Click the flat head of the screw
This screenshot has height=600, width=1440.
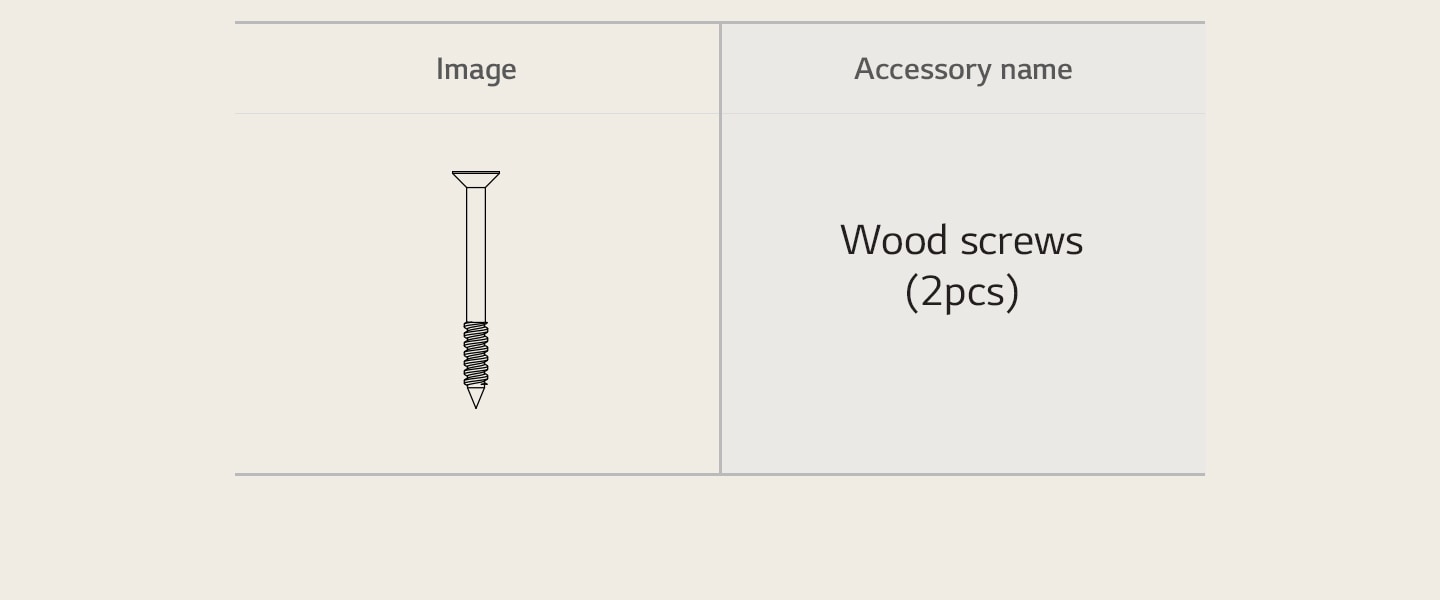(476, 179)
